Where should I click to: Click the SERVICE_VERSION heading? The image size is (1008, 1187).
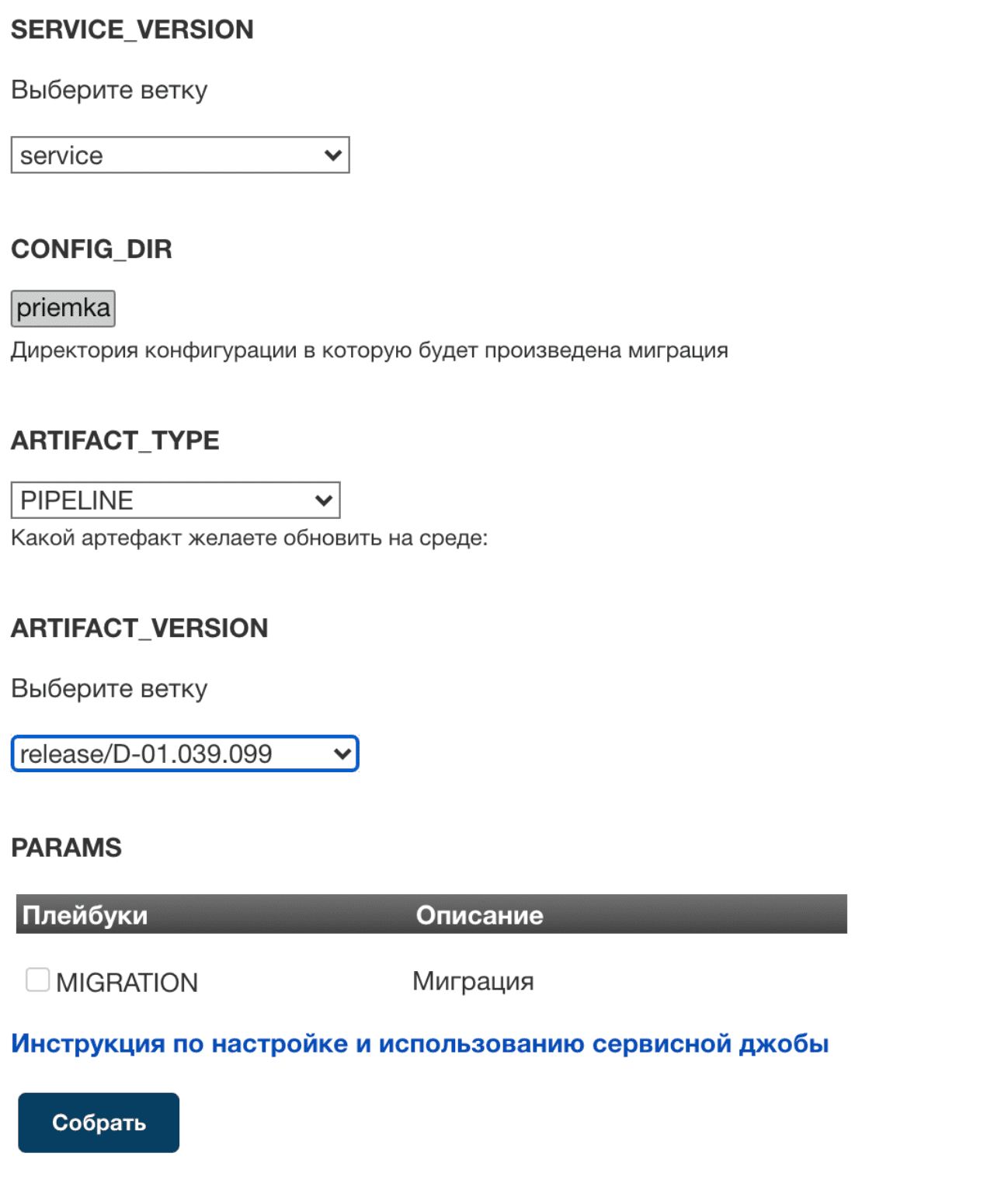point(132,30)
